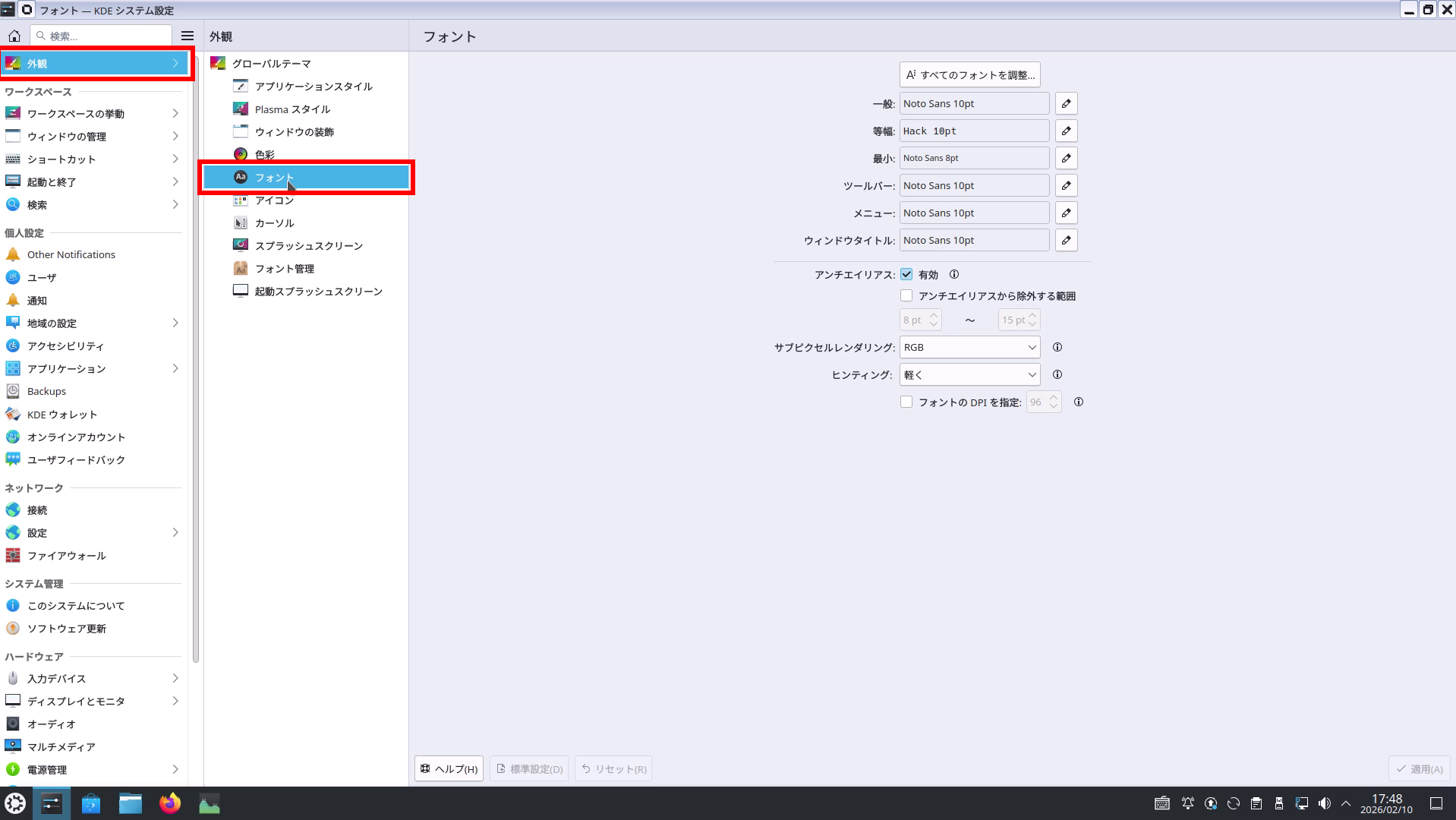Click the edit pencil for the 等幅 font

[1066, 131]
